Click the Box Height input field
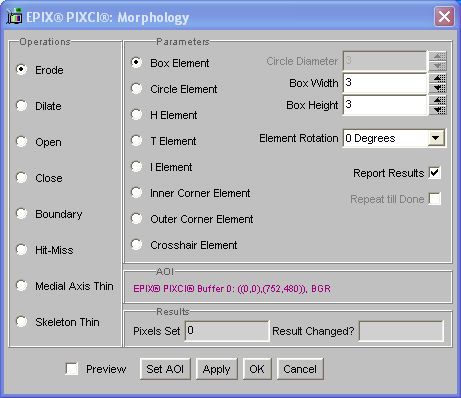This screenshot has height=398, width=461. (385, 105)
